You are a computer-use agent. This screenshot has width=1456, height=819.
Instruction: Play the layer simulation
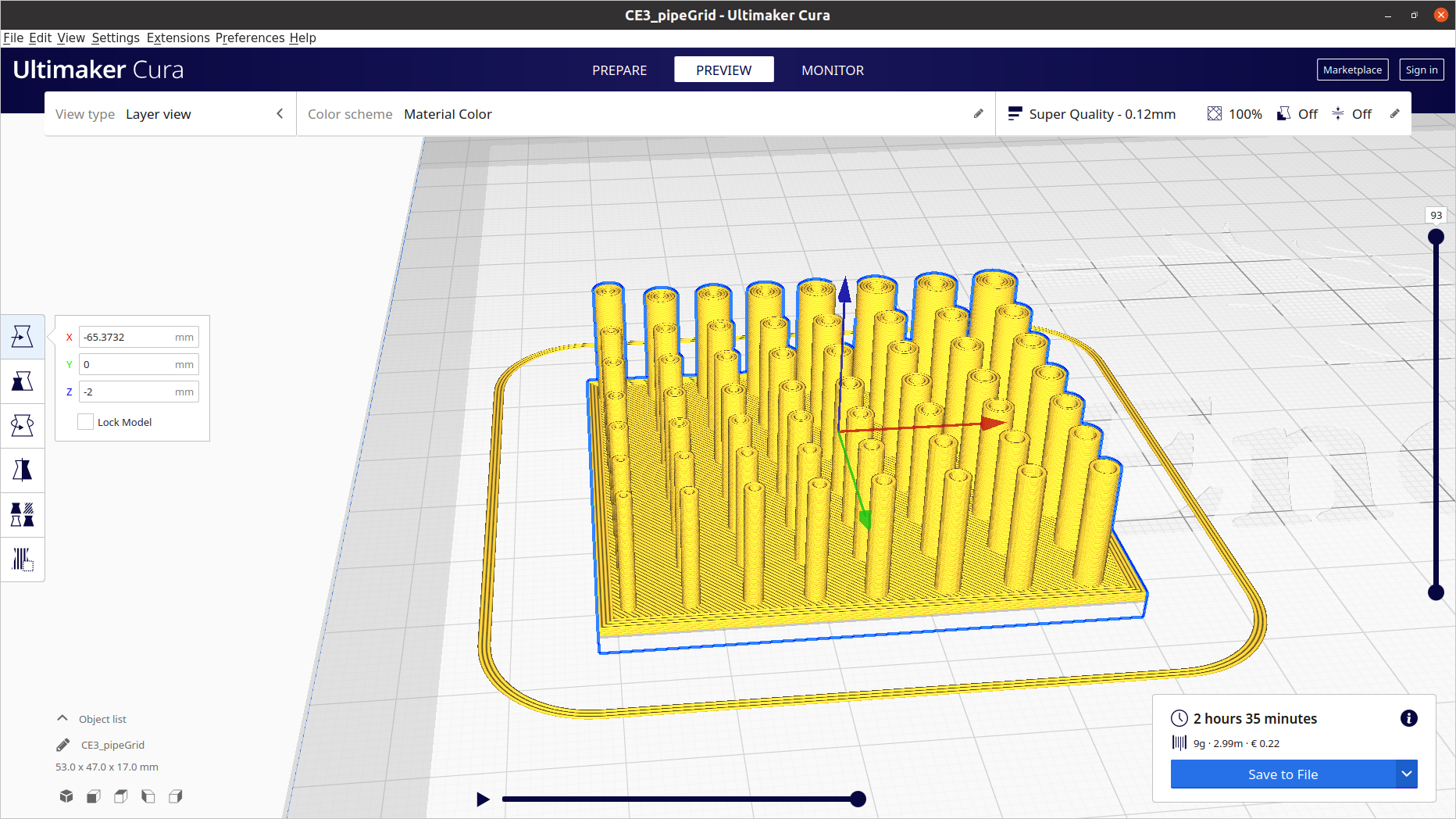click(x=483, y=799)
